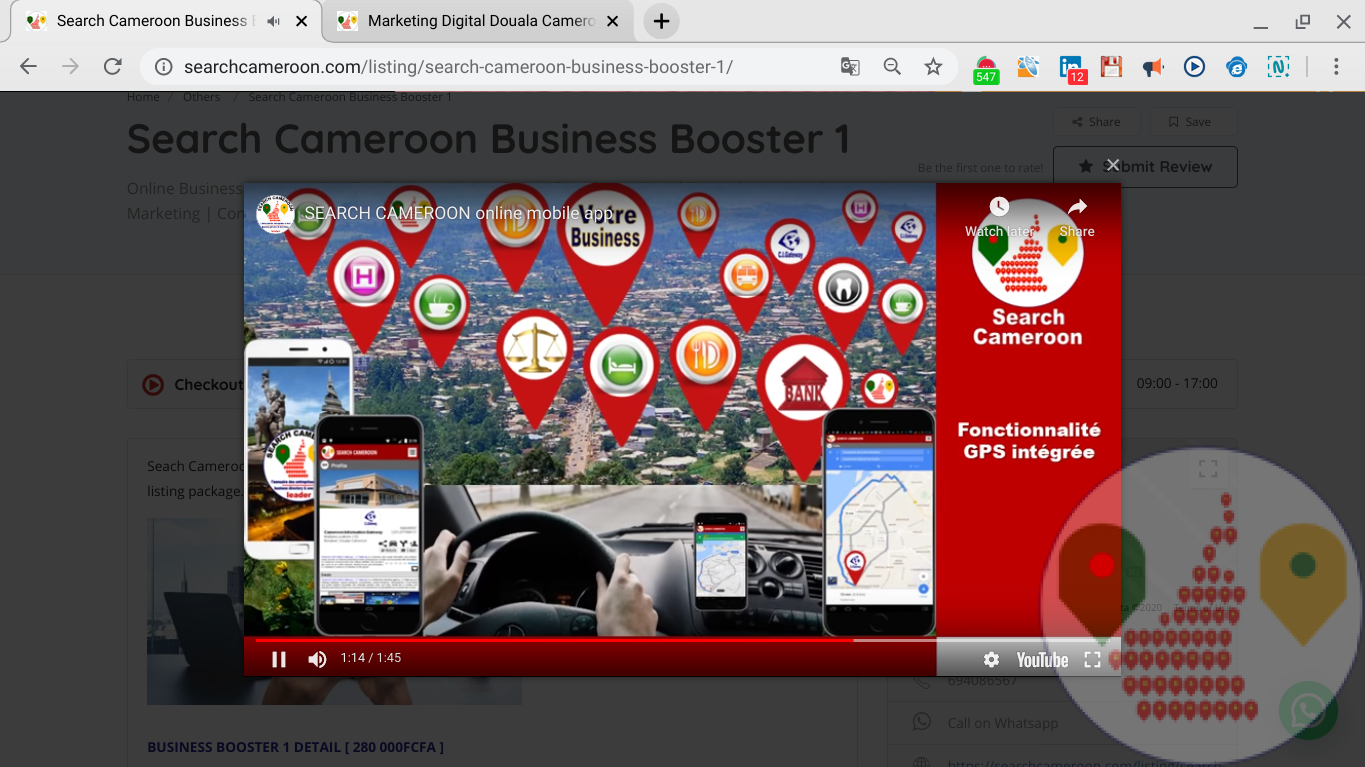This screenshot has width=1365, height=767.
Task: Go forward in browser history
Action: 70,67
